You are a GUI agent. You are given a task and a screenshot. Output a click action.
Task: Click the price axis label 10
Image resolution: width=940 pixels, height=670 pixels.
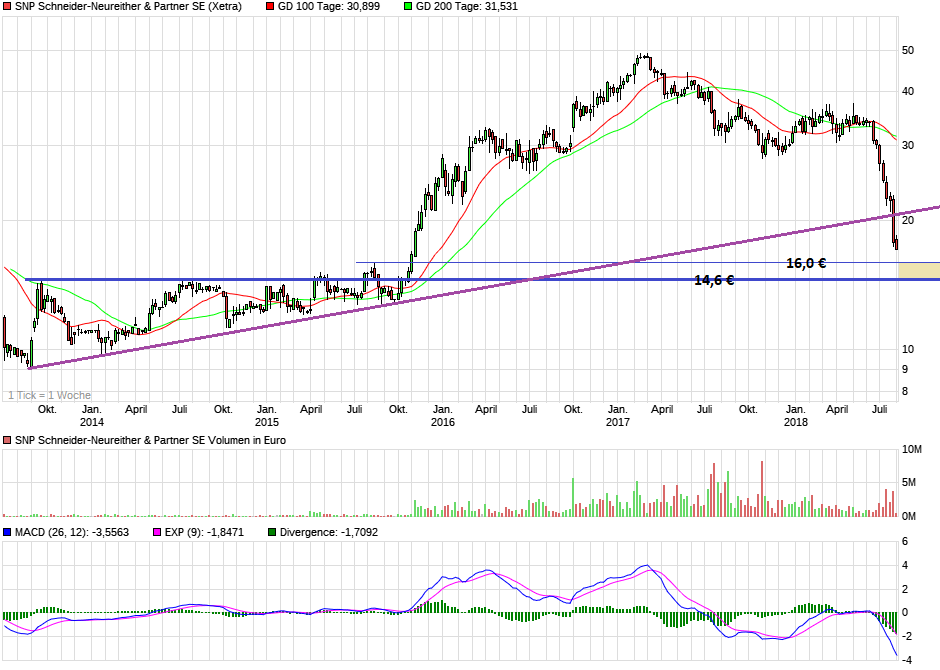pos(908,349)
